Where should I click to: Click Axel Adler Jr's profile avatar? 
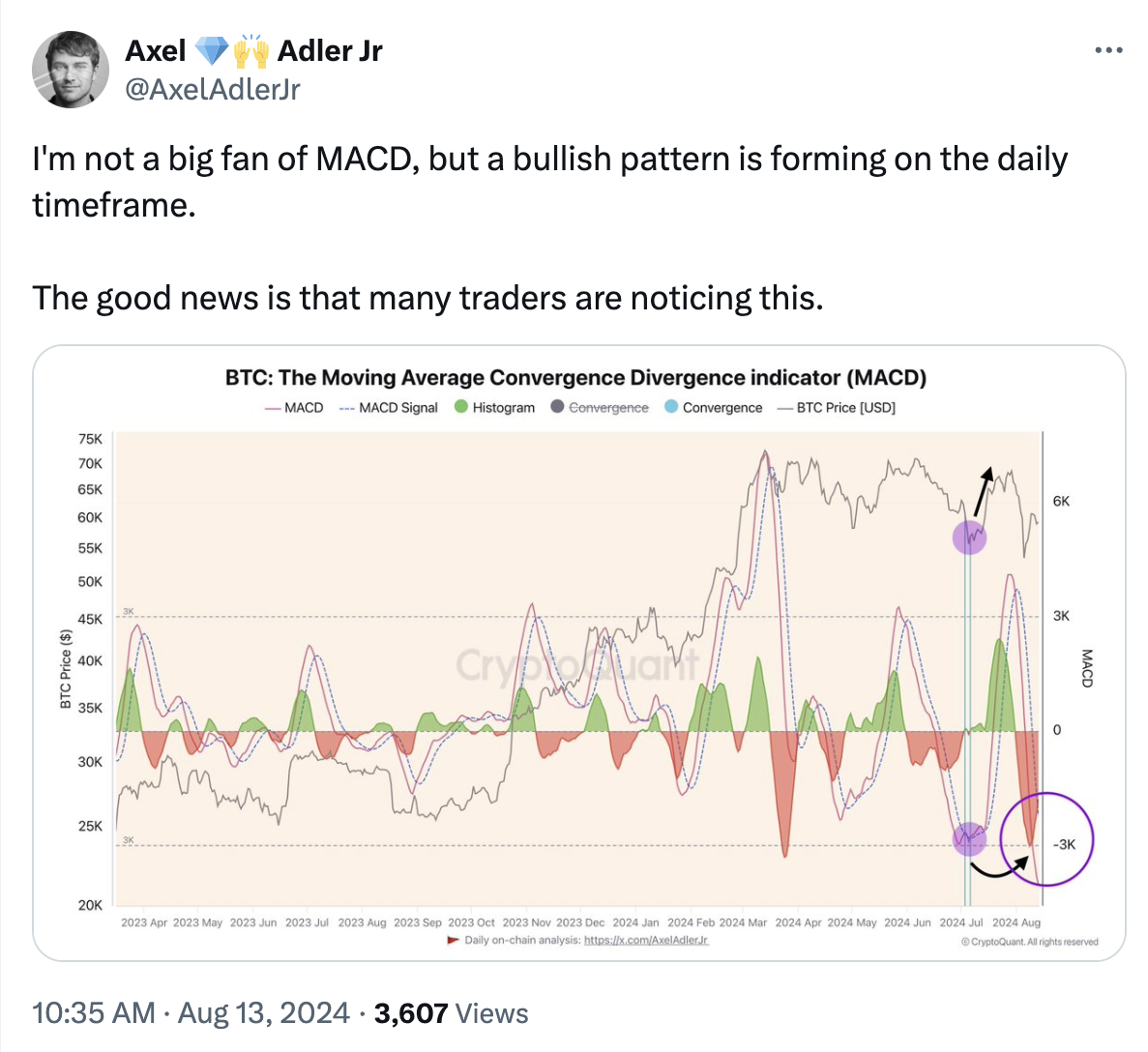(71, 70)
